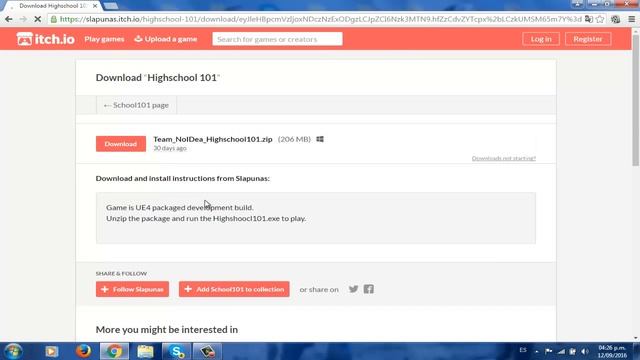This screenshot has height=360, width=640.
Task: Open the Action Center flag icon
Action: click(x=549, y=351)
